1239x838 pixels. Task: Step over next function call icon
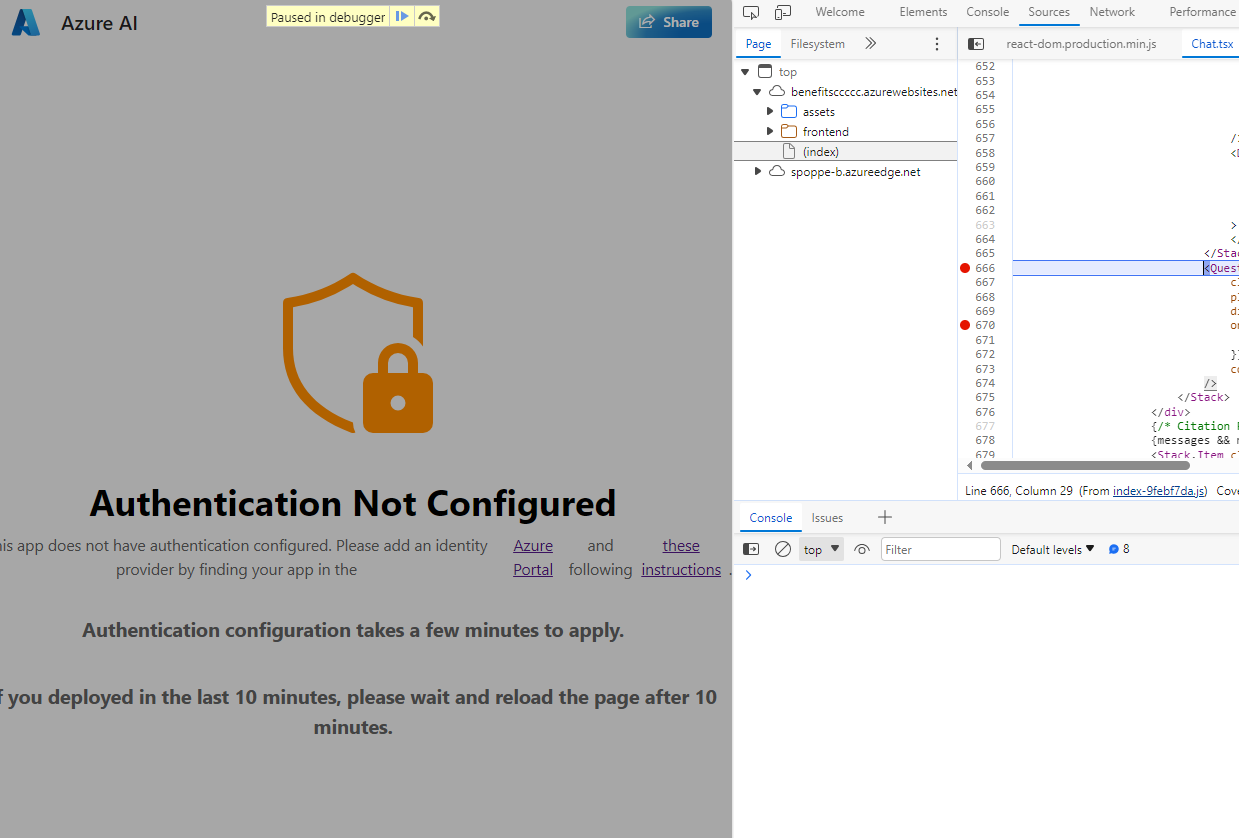click(x=427, y=16)
